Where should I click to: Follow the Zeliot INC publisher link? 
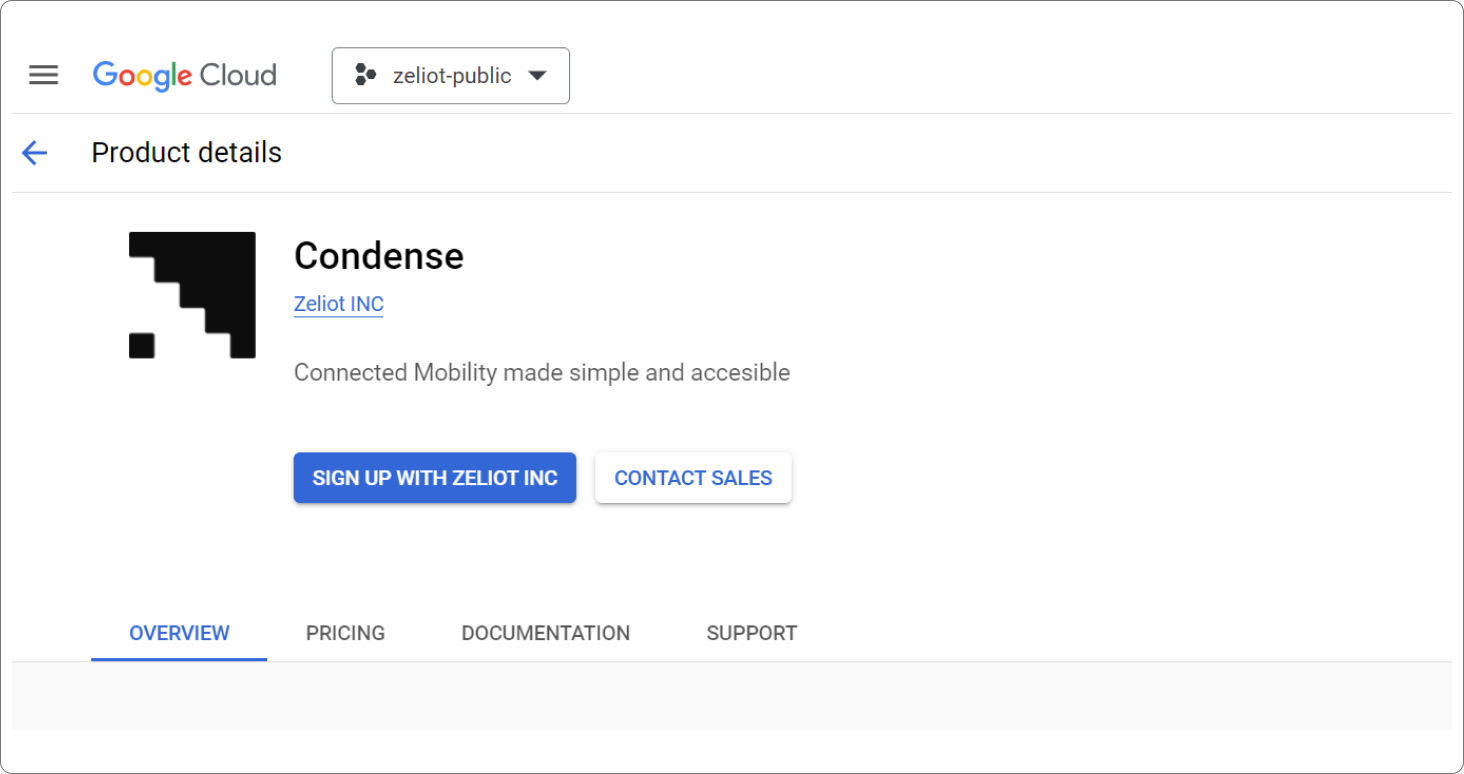click(x=338, y=304)
